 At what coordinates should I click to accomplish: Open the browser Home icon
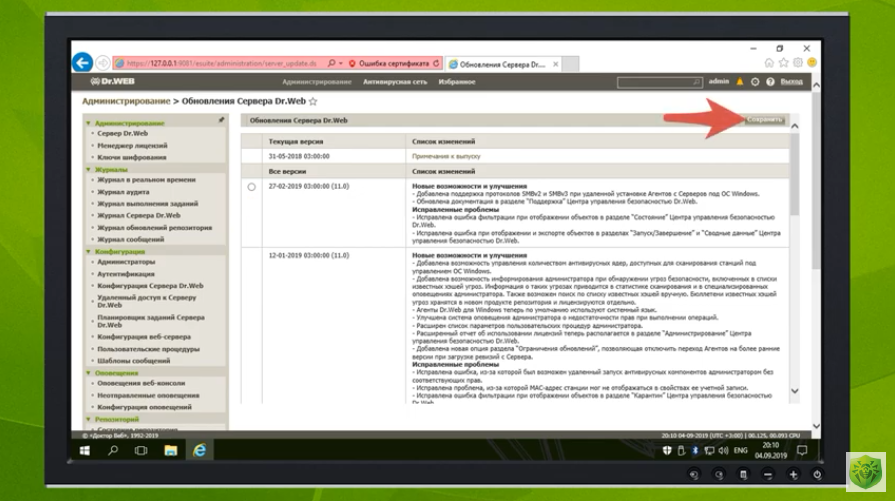click(x=769, y=63)
